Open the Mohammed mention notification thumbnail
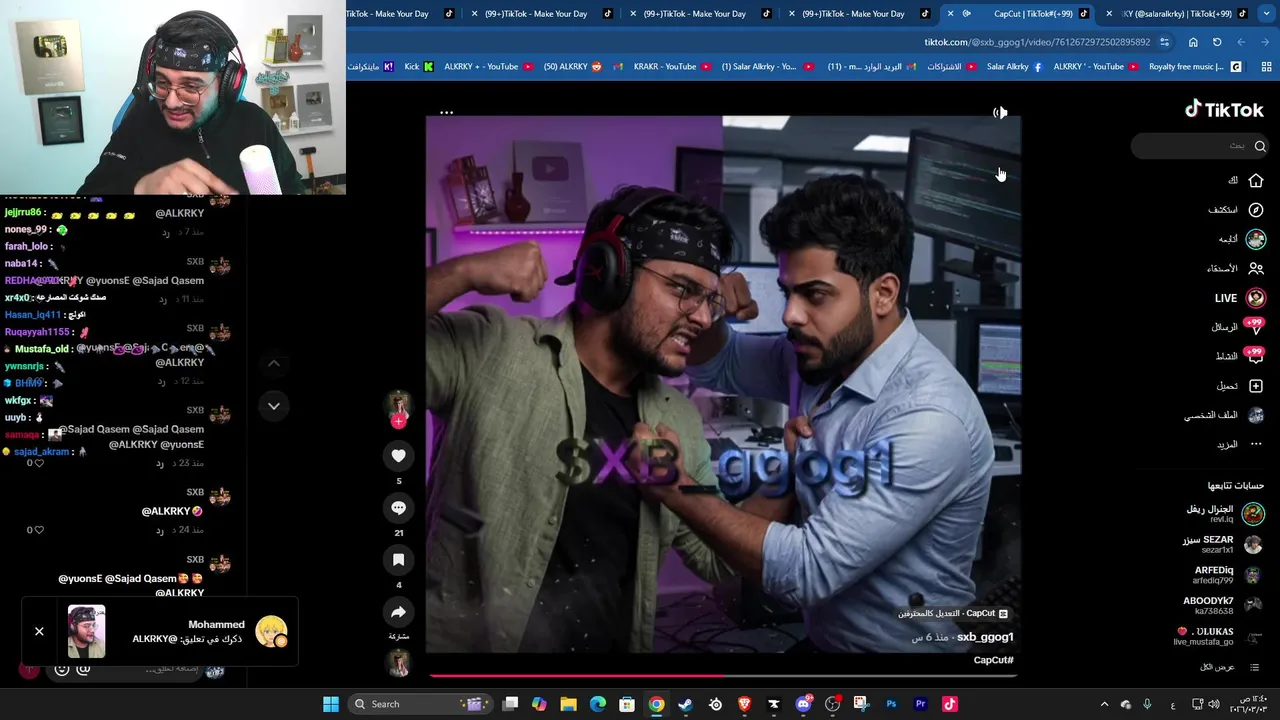Viewport: 1280px width, 720px height. point(86,631)
